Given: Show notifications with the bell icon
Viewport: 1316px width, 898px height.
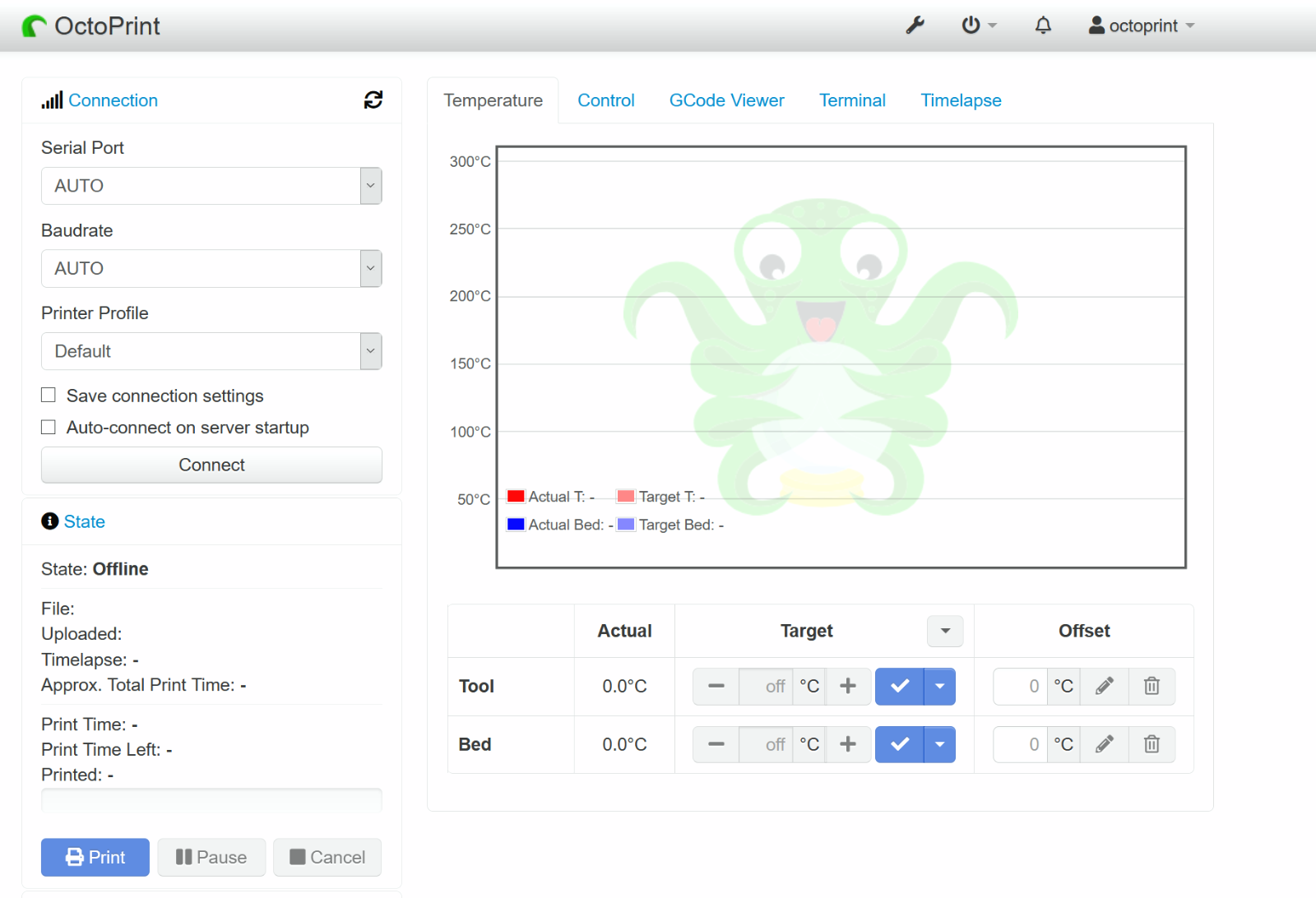Looking at the screenshot, I should [x=1043, y=25].
